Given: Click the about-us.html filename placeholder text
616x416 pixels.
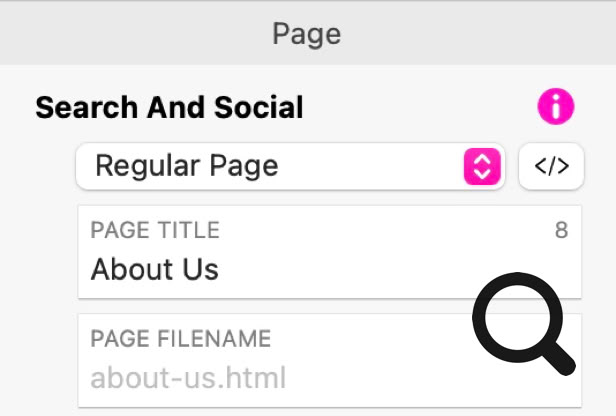Looking at the screenshot, I should tap(188, 378).
